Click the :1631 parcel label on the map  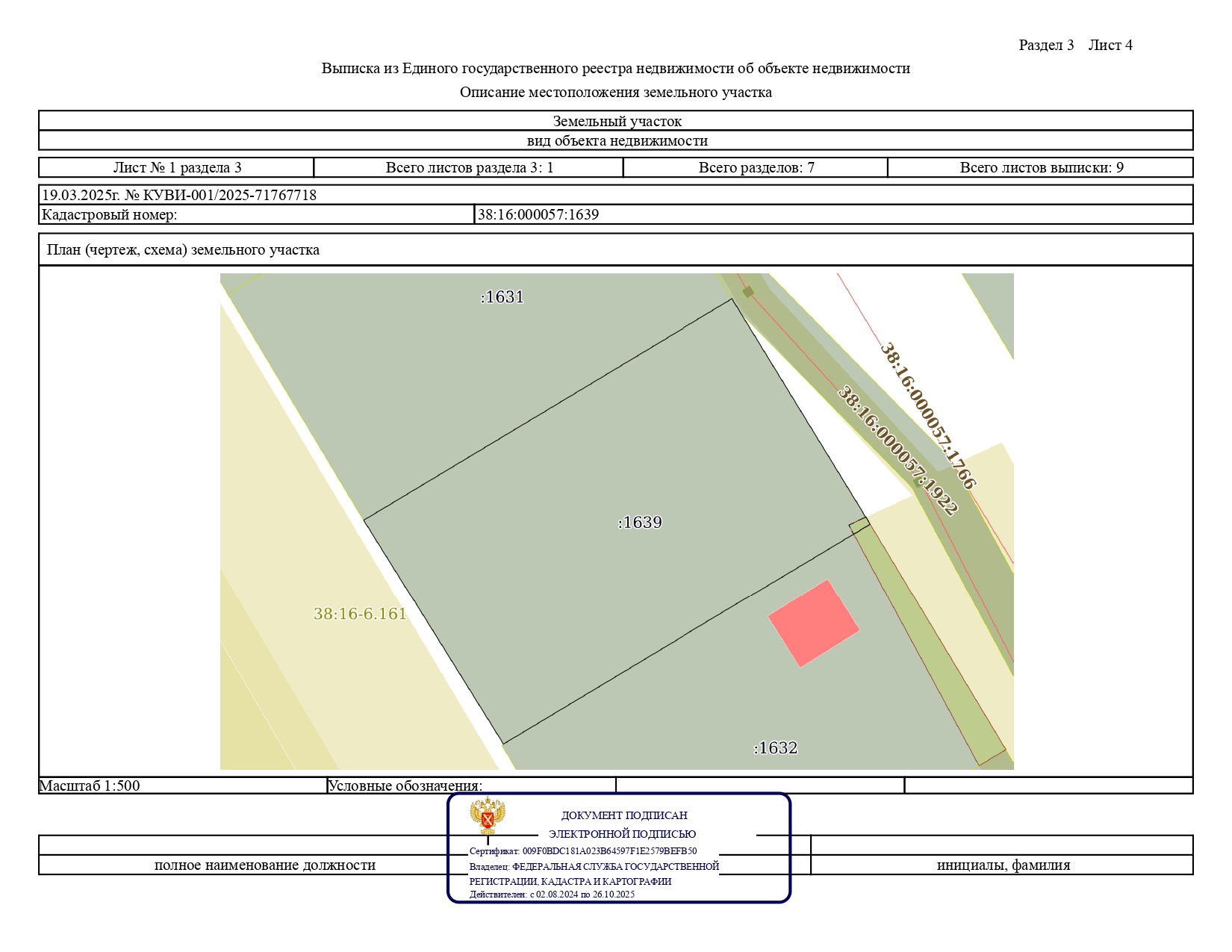click(502, 297)
